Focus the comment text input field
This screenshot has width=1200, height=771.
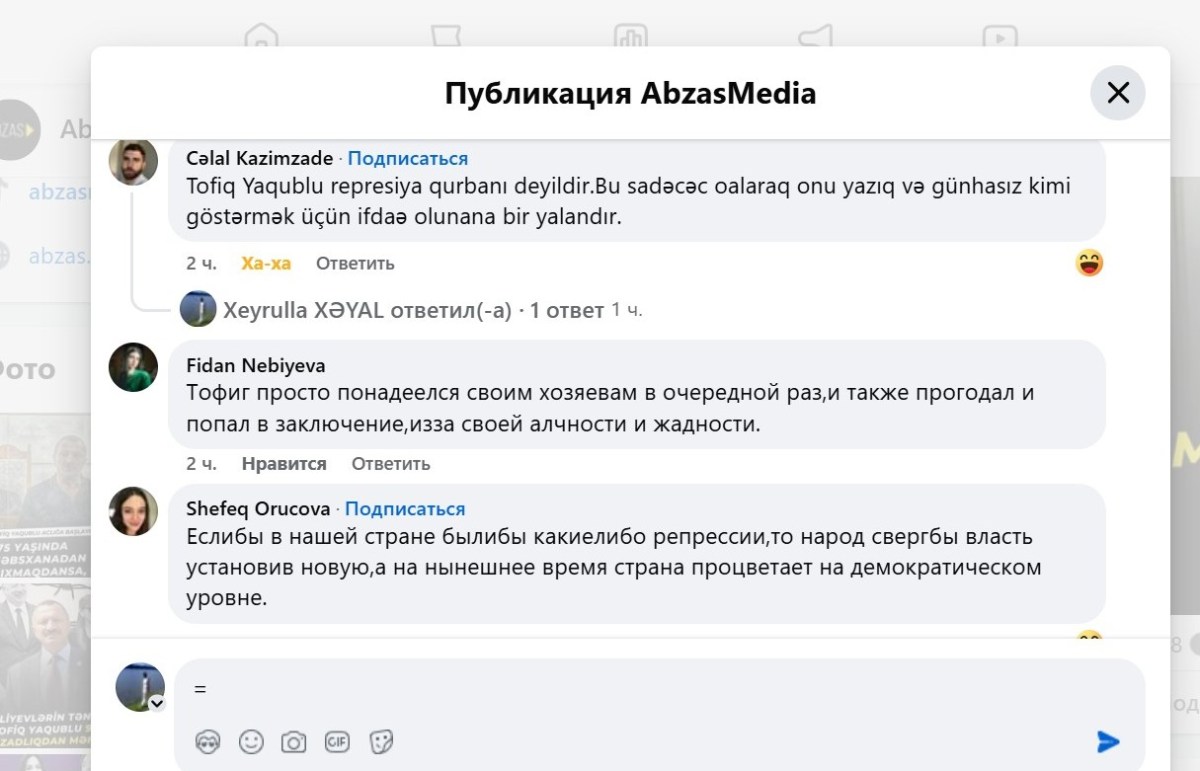[640, 689]
